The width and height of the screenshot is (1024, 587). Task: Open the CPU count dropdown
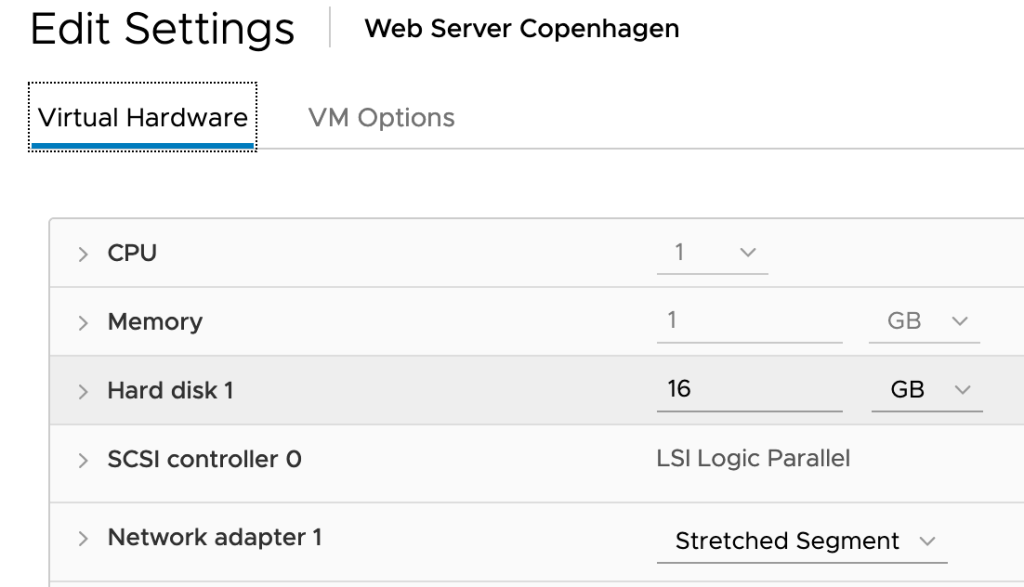pyautogui.click(x=712, y=254)
